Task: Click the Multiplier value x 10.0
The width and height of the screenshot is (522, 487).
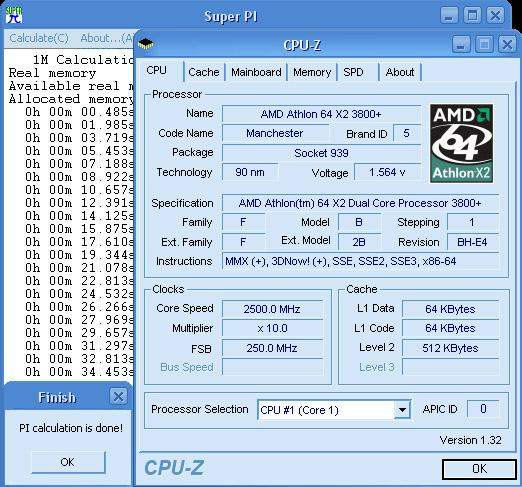Action: [x=272, y=328]
